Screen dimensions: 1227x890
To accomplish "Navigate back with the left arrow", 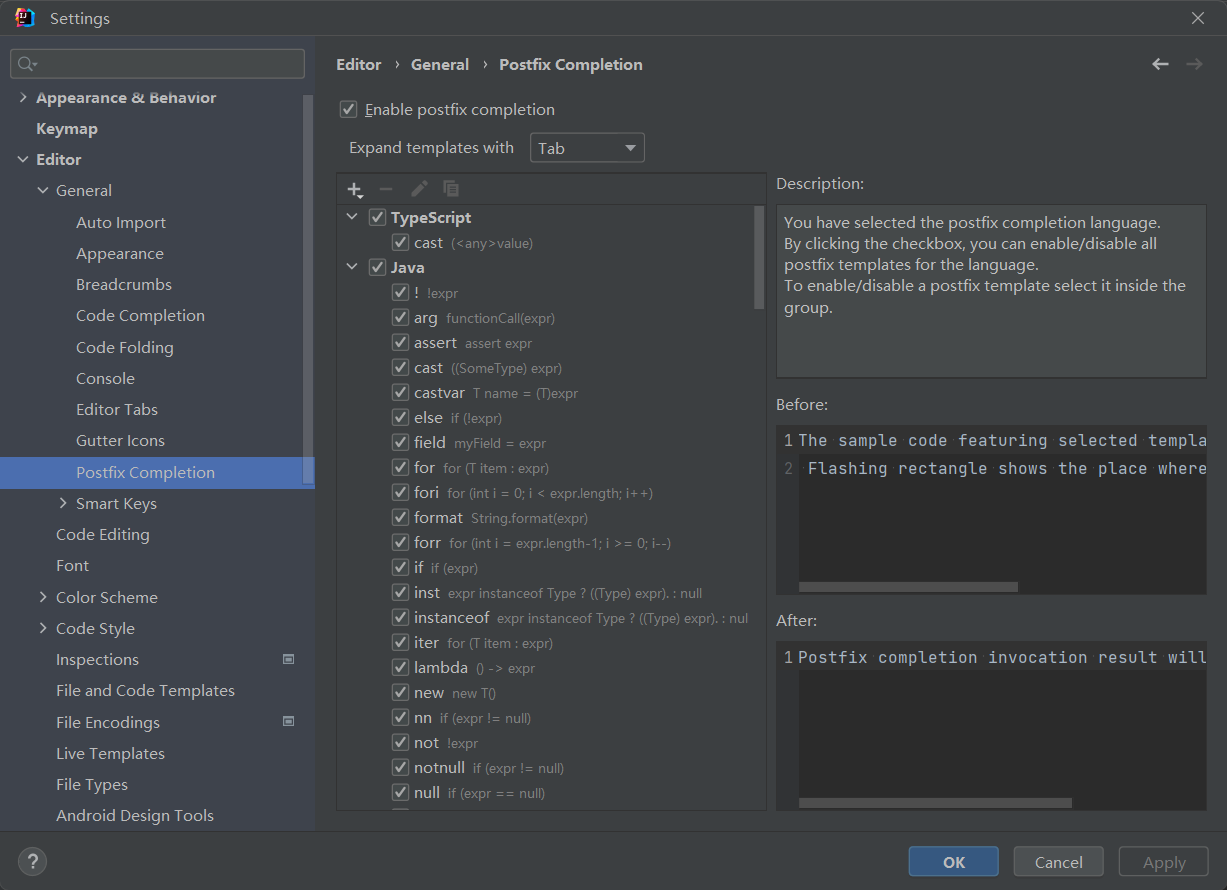I will [x=1160, y=64].
